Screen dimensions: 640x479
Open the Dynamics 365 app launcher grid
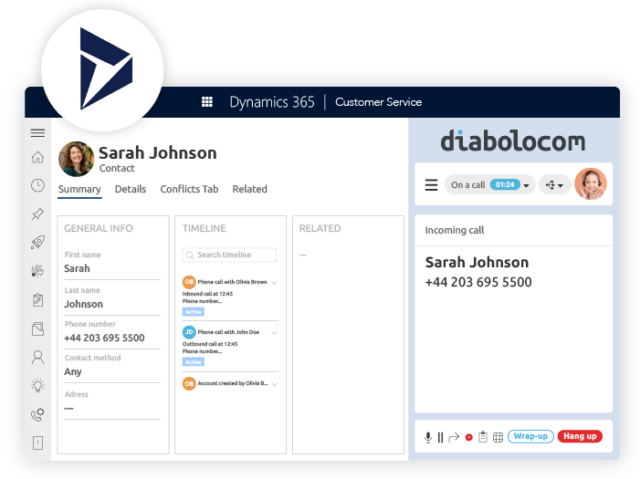(207, 102)
